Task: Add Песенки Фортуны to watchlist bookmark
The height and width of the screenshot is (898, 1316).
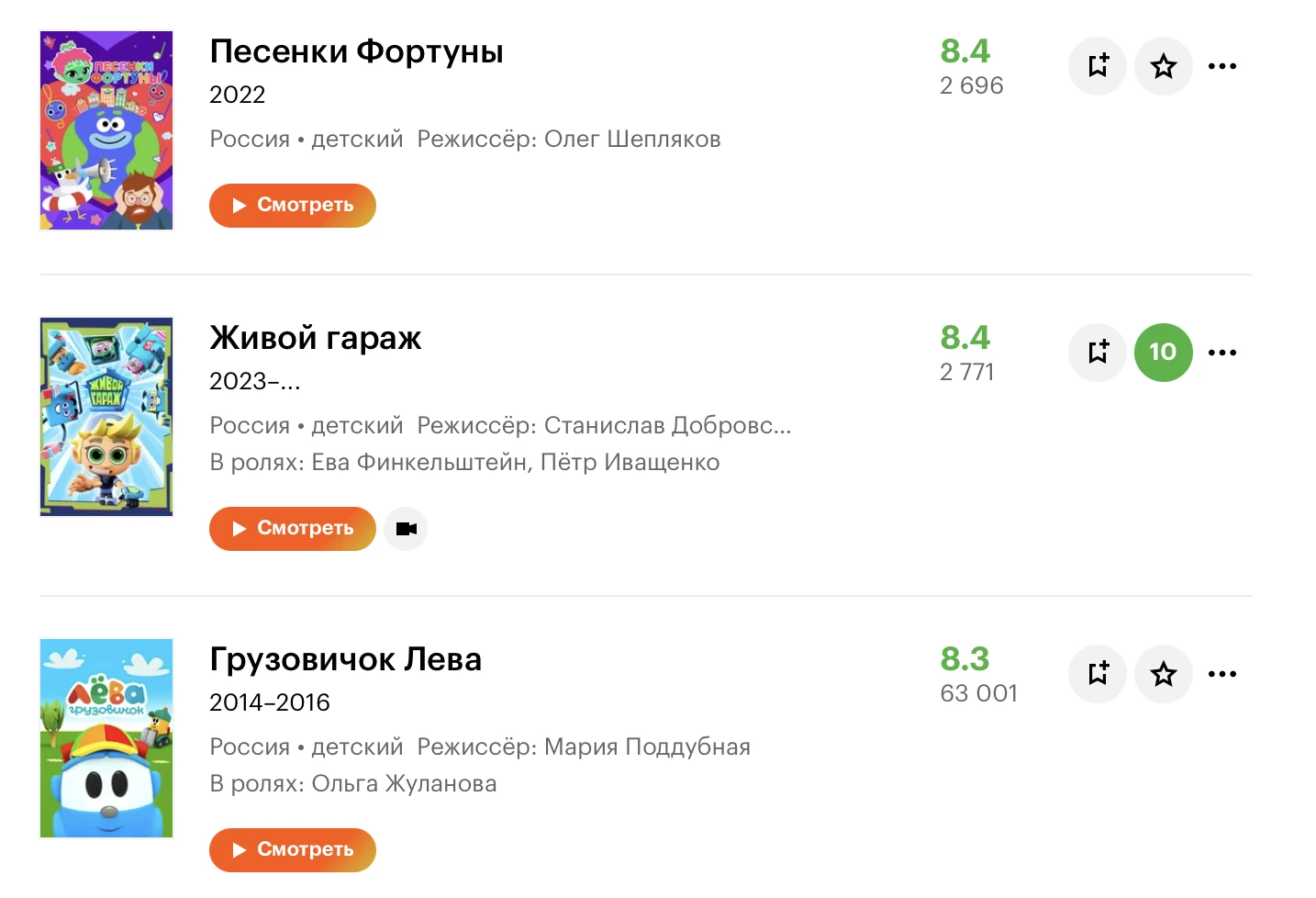Action: (1098, 66)
